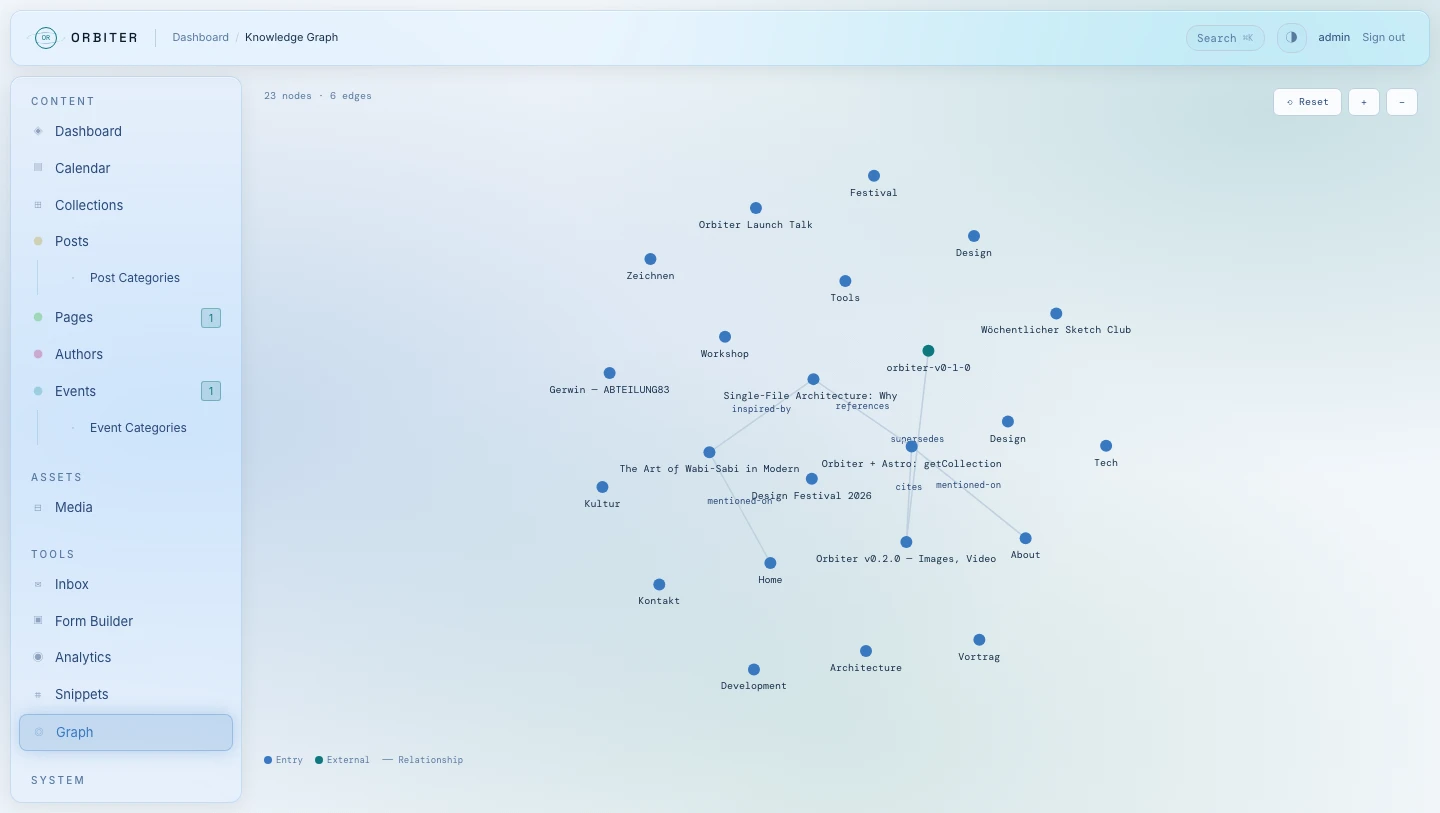This screenshot has width=1440, height=813.
Task: Select the Design Festival 2026 node
Action: [811, 479]
